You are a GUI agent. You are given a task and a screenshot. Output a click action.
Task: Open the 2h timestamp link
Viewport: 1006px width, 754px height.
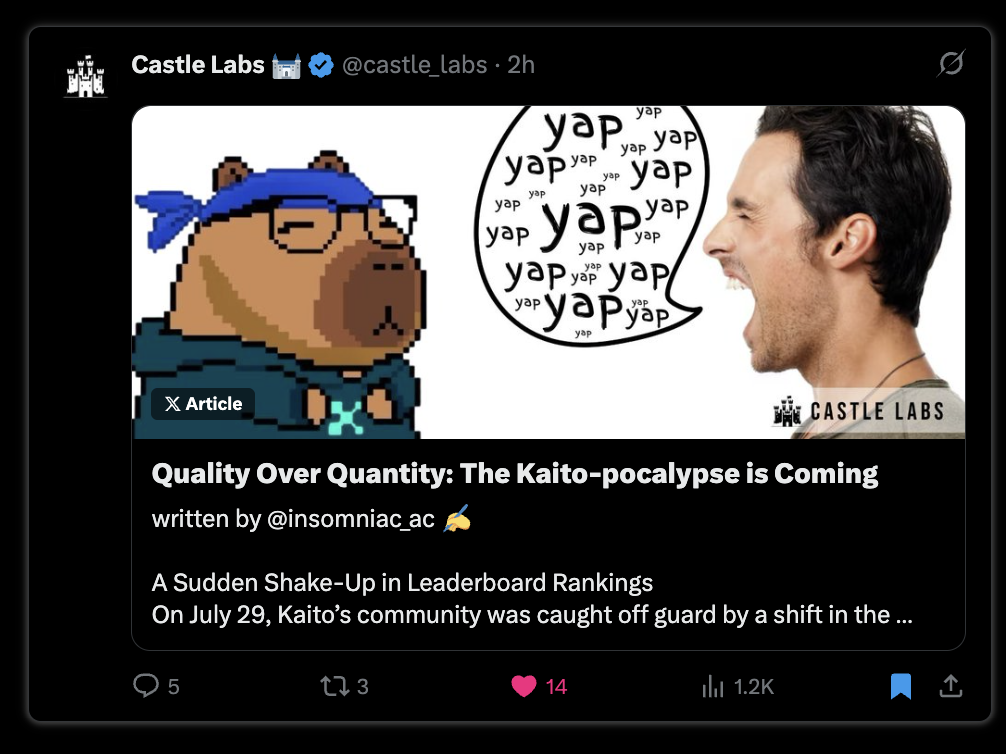coord(521,65)
